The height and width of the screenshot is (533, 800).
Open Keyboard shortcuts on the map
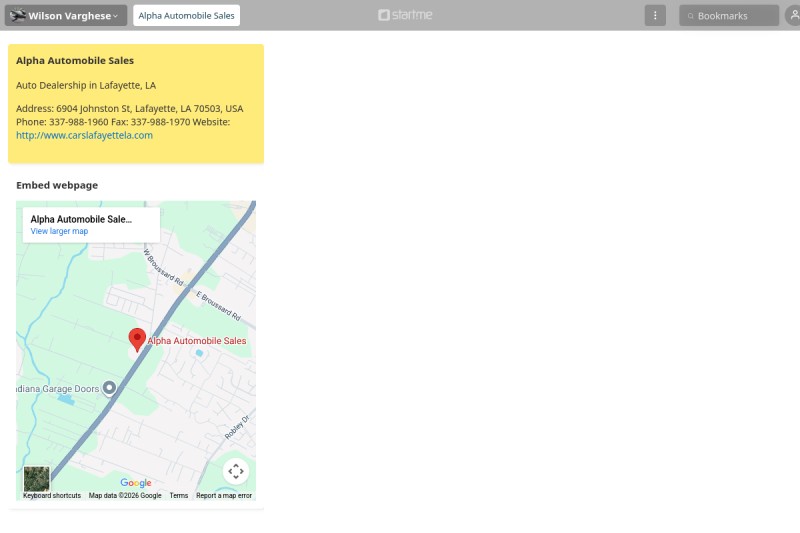(52, 495)
